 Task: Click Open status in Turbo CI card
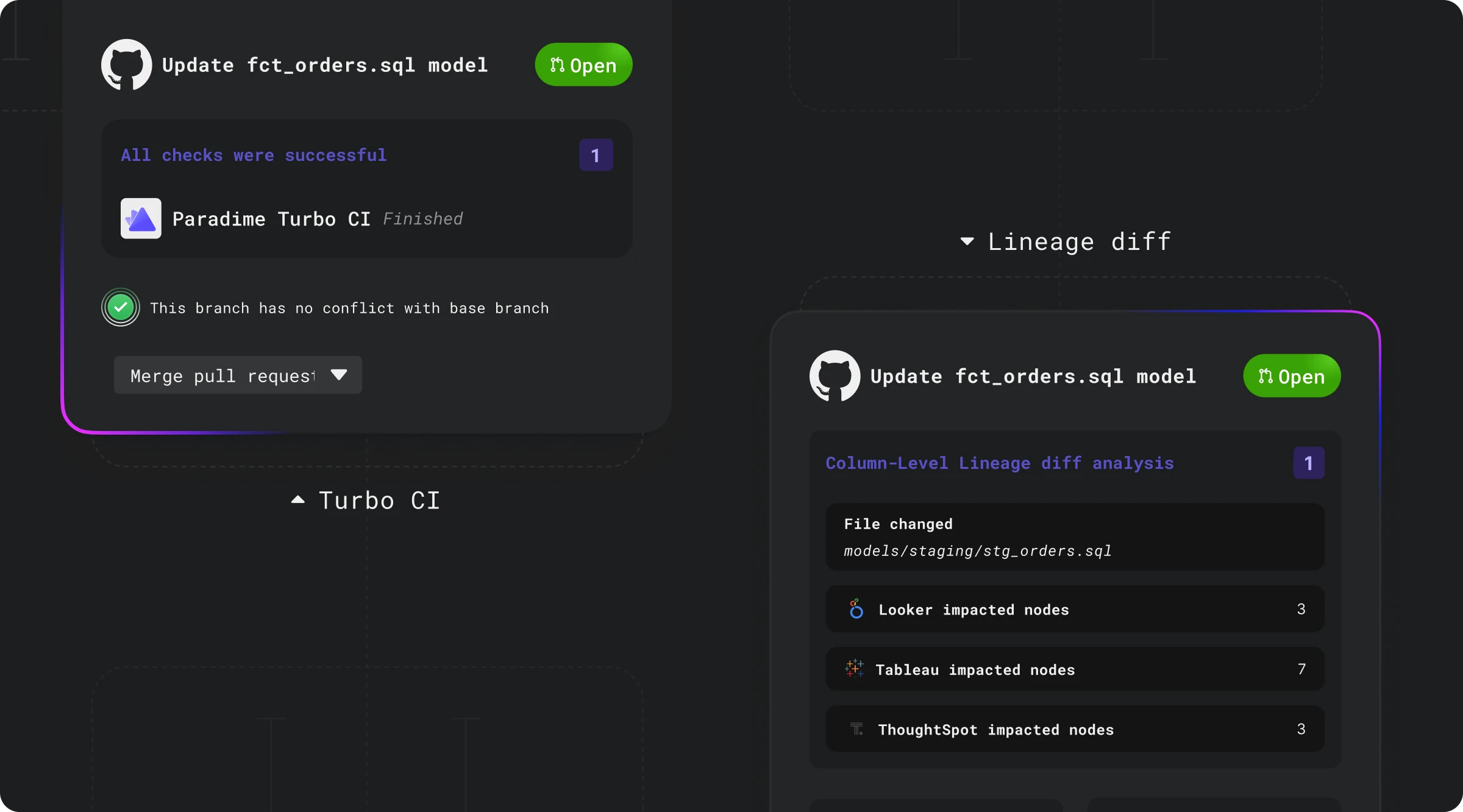click(583, 65)
